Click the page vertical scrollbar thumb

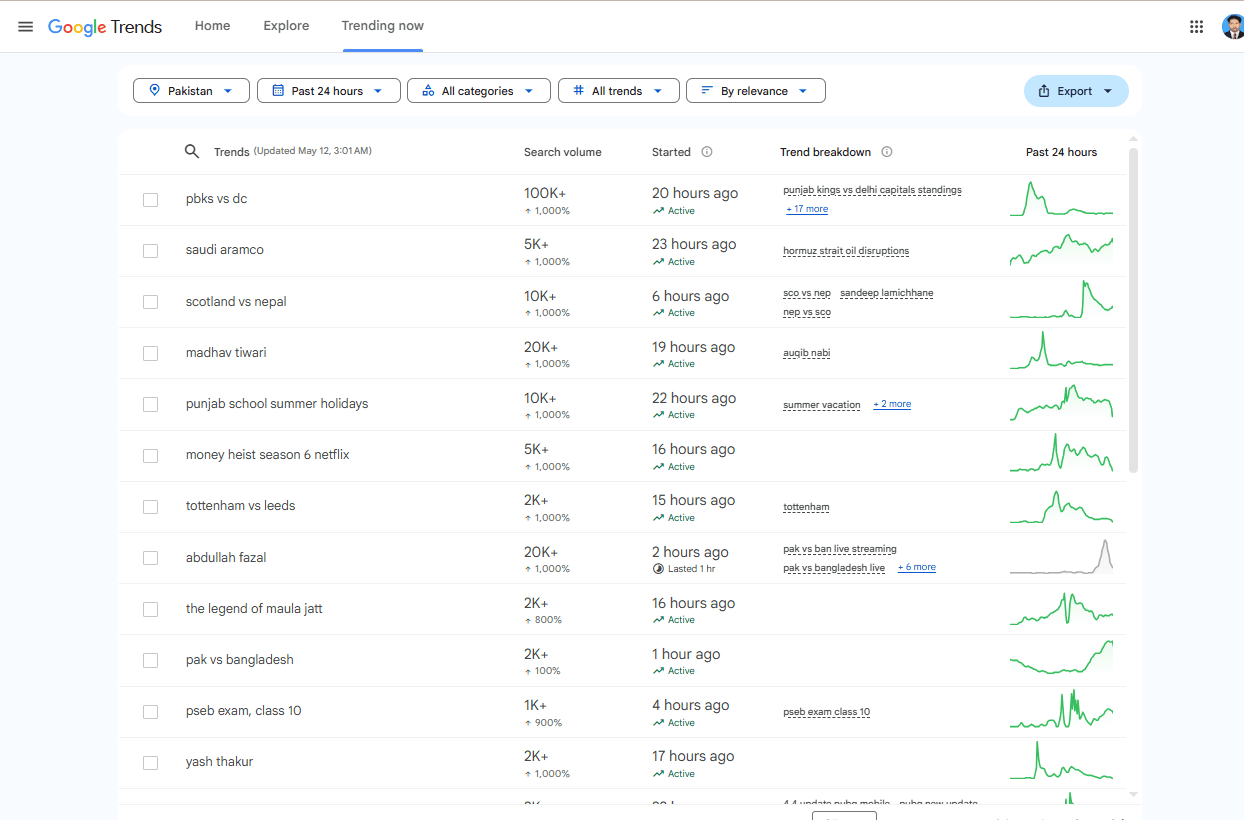pyautogui.click(x=1133, y=310)
